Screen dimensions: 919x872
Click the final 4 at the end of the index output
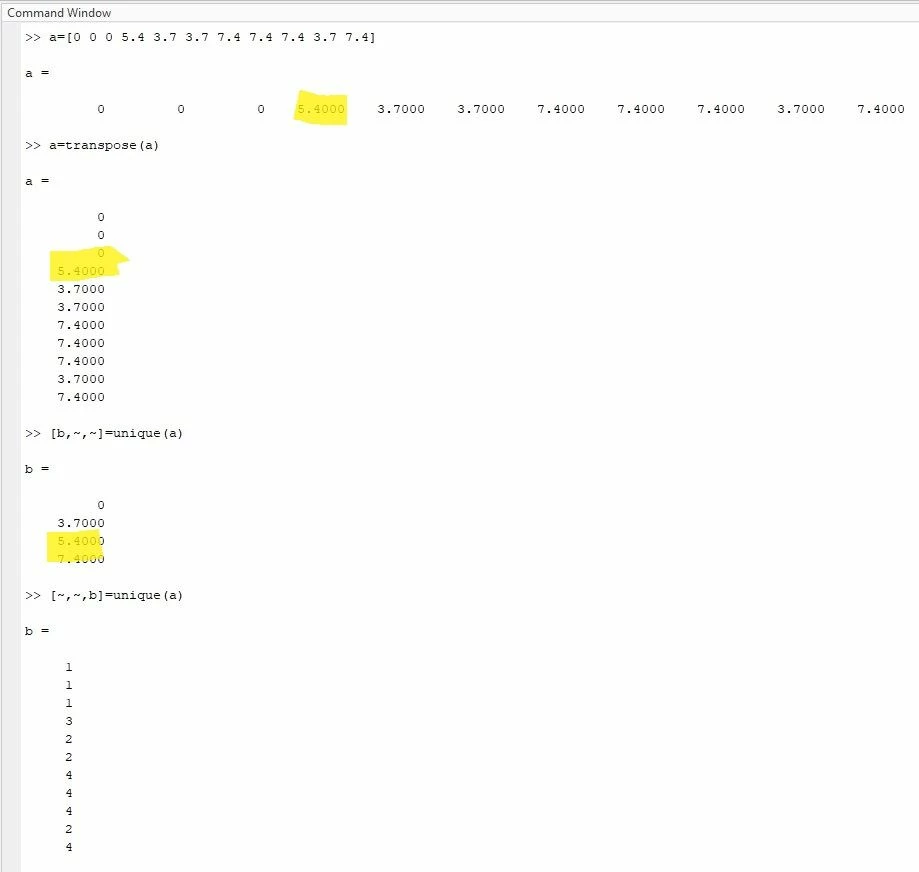click(x=69, y=847)
